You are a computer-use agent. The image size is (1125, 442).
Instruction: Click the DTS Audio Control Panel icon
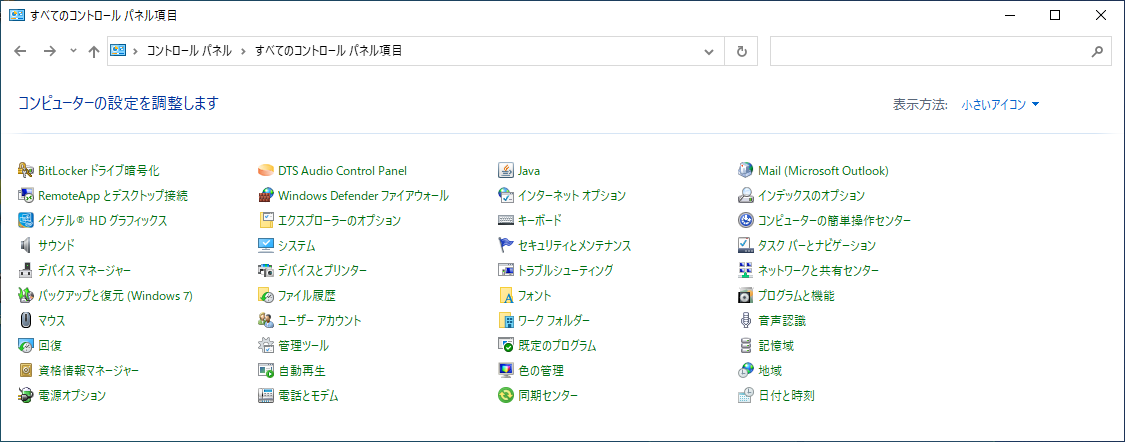point(266,171)
